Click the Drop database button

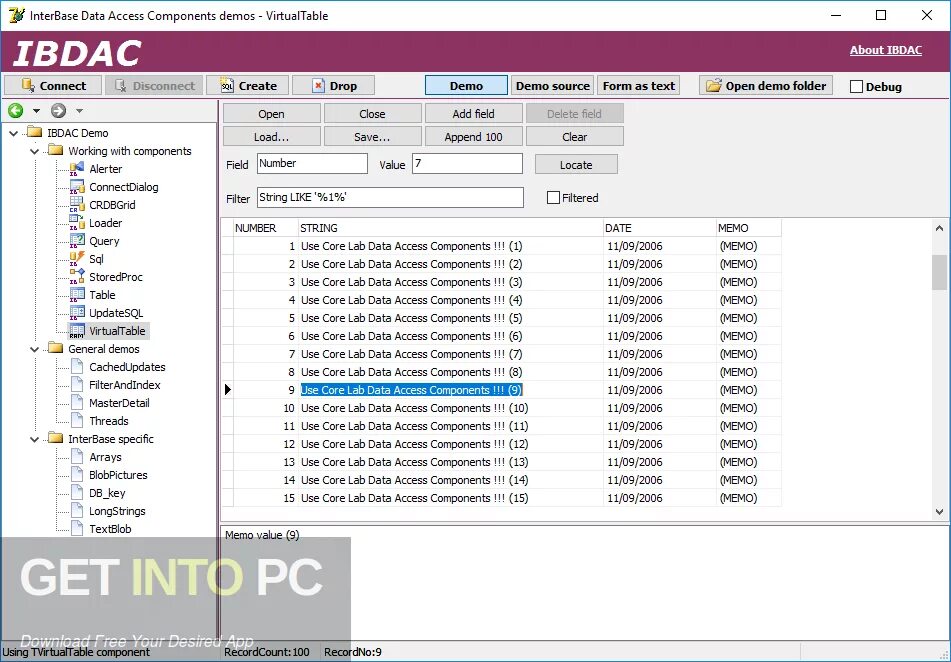(334, 86)
